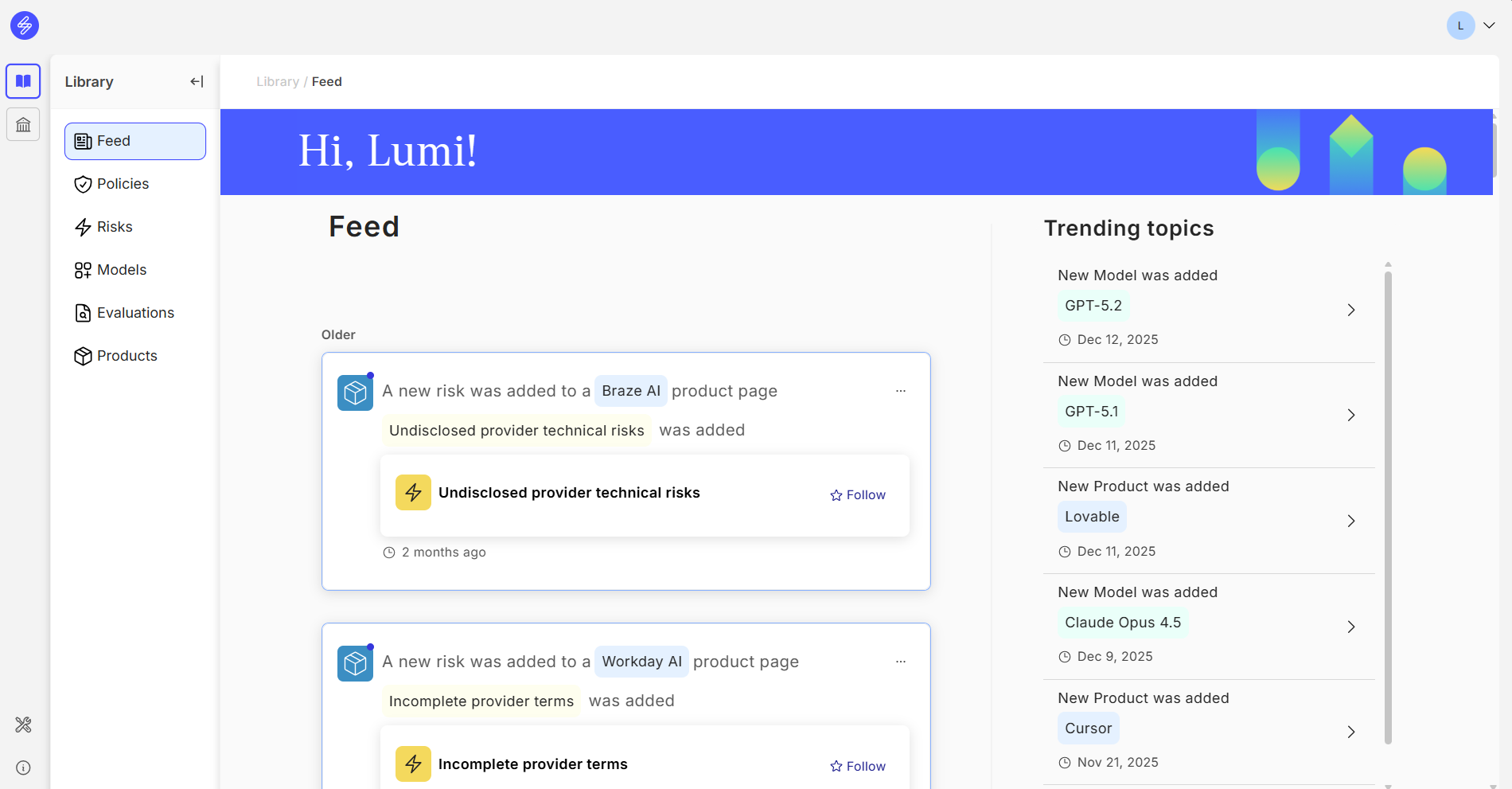
Task: Open the governance building icon in the rail
Action: coord(23,125)
